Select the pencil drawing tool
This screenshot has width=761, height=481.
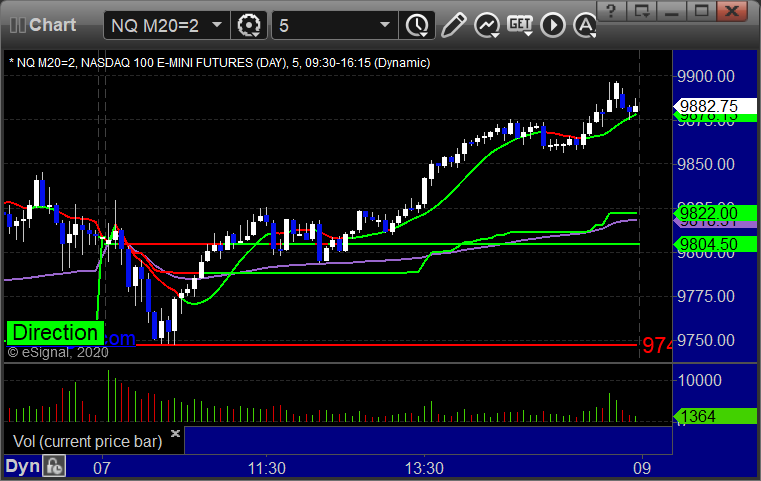pos(453,25)
